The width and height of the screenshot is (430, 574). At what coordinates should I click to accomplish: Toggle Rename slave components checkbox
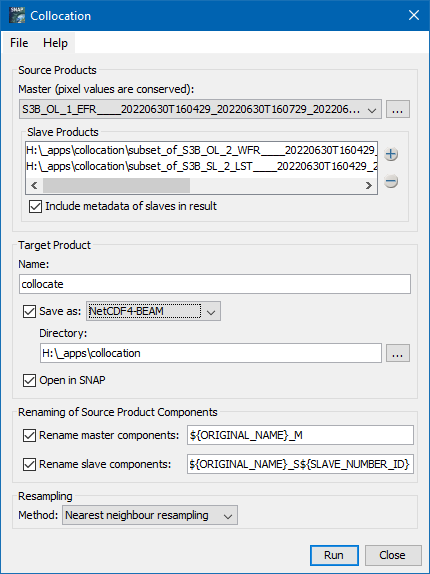point(29,464)
